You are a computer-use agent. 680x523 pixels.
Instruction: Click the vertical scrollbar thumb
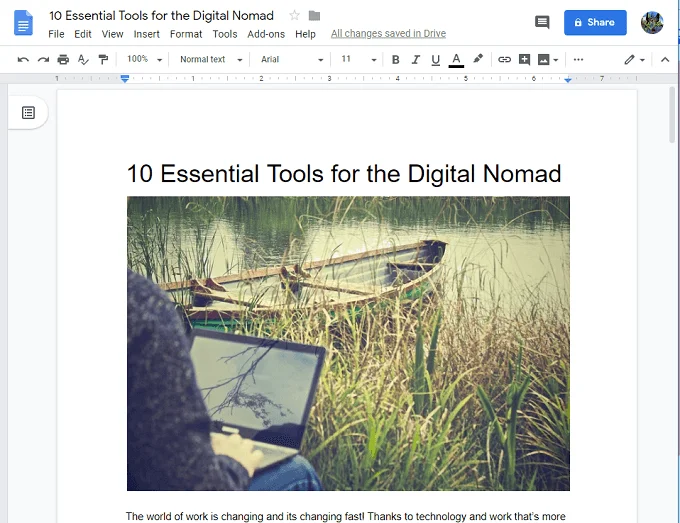pos(672,114)
